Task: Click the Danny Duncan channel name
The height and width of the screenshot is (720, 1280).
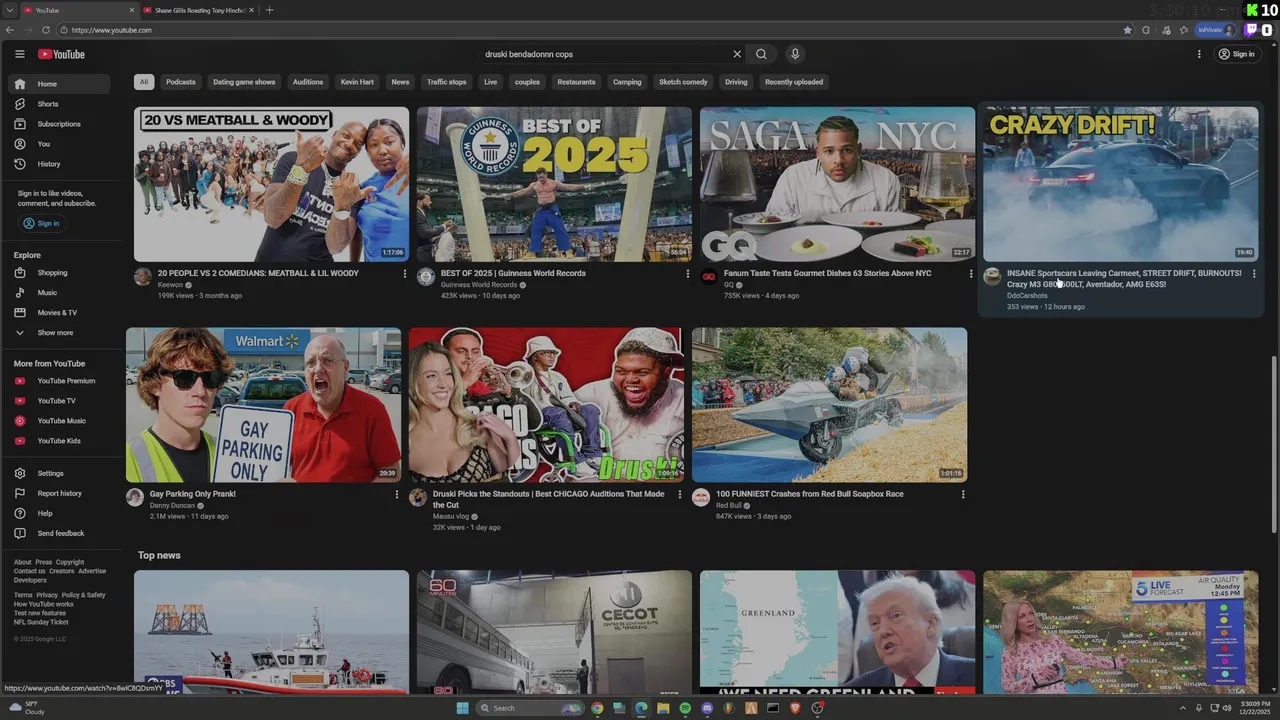Action: [x=172, y=506]
